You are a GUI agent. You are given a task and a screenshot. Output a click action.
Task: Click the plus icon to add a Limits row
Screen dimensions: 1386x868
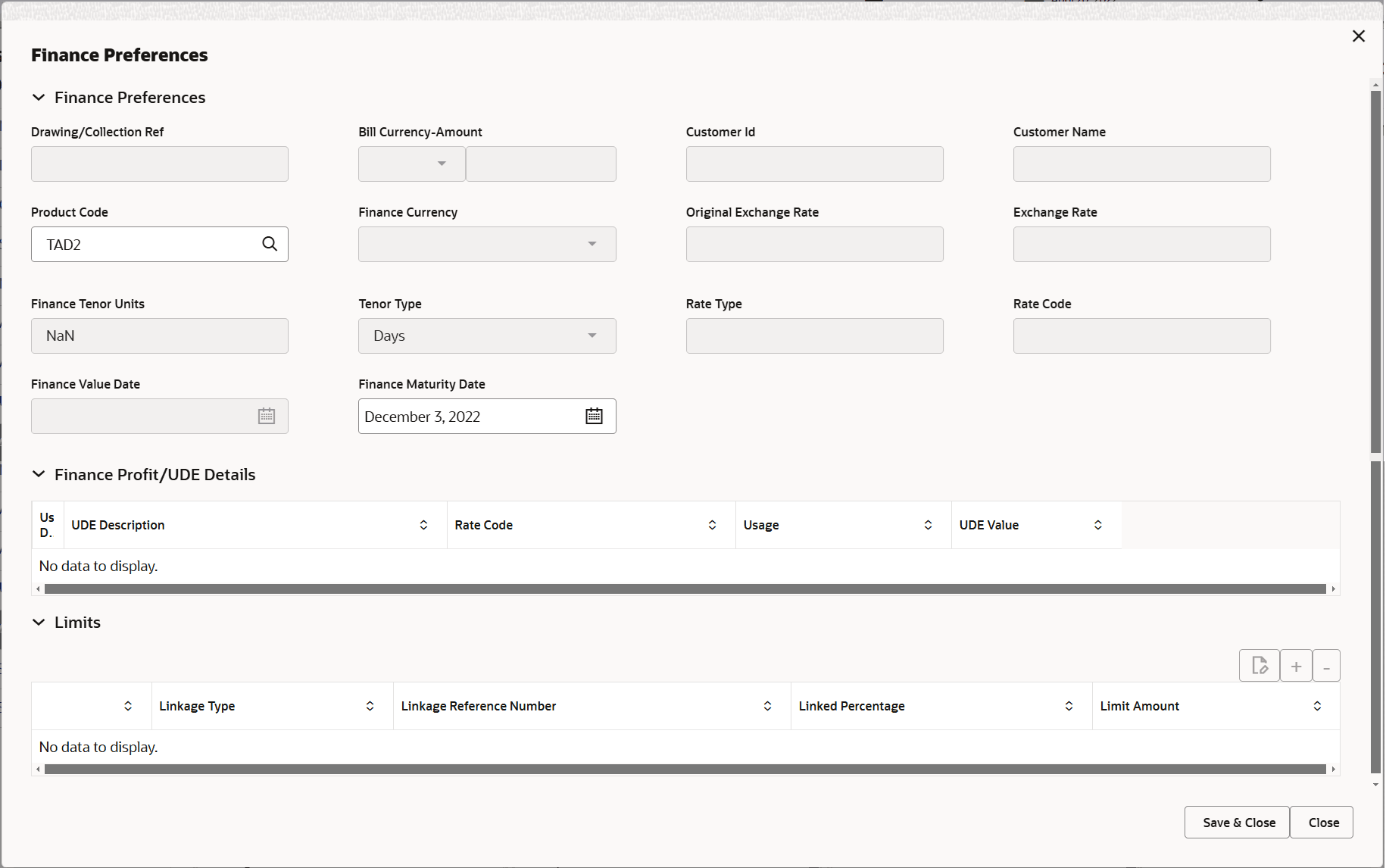(x=1296, y=665)
